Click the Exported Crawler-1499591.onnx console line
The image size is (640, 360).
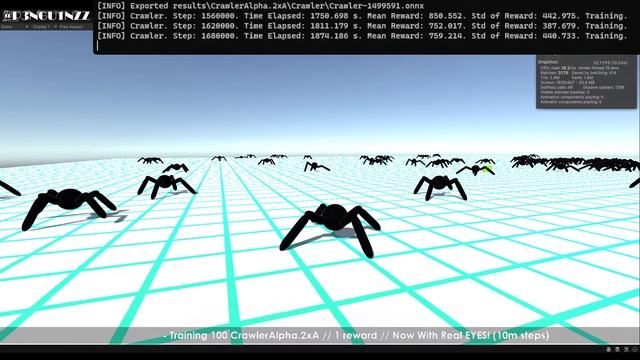[x=260, y=6]
